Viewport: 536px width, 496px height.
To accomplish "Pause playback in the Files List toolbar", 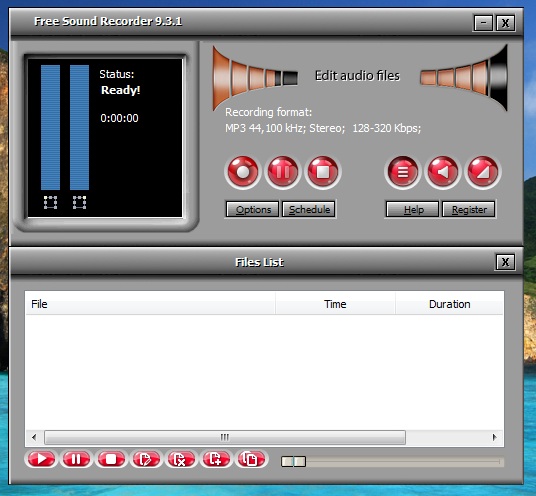I will (76, 459).
